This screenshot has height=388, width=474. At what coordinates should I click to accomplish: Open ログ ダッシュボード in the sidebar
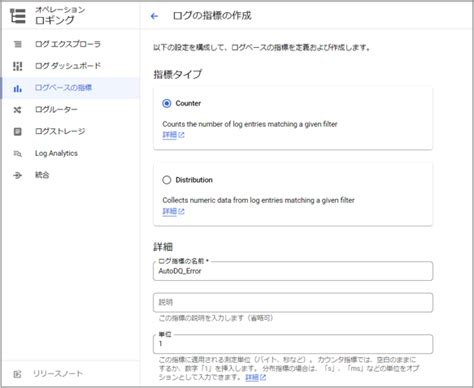coord(71,66)
